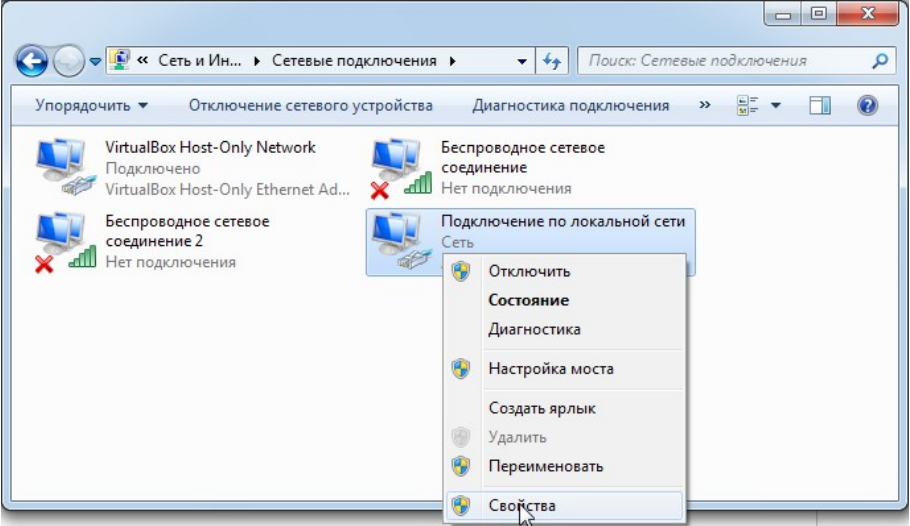This screenshot has width=910, height=526.
Task: Select 'Подключение по локальной сети' adapter icon
Action: coord(403,241)
